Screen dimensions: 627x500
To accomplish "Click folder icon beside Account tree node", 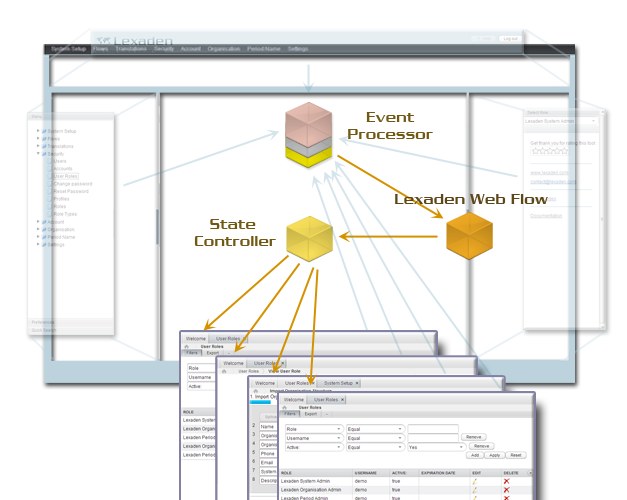I will (x=44, y=222).
